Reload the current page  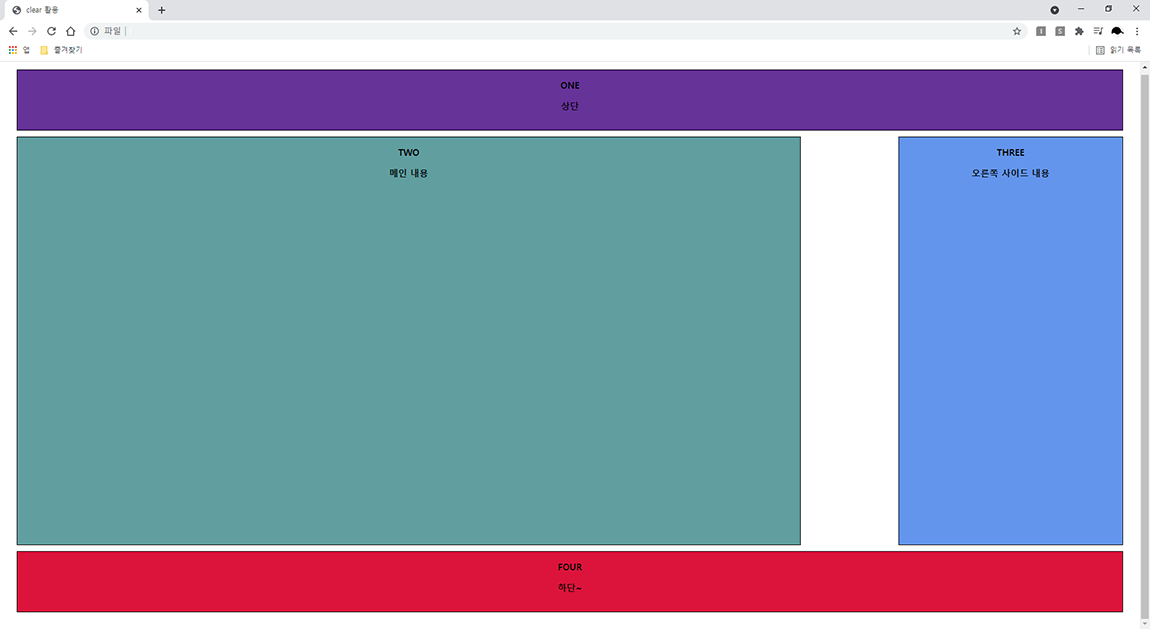[x=50, y=31]
